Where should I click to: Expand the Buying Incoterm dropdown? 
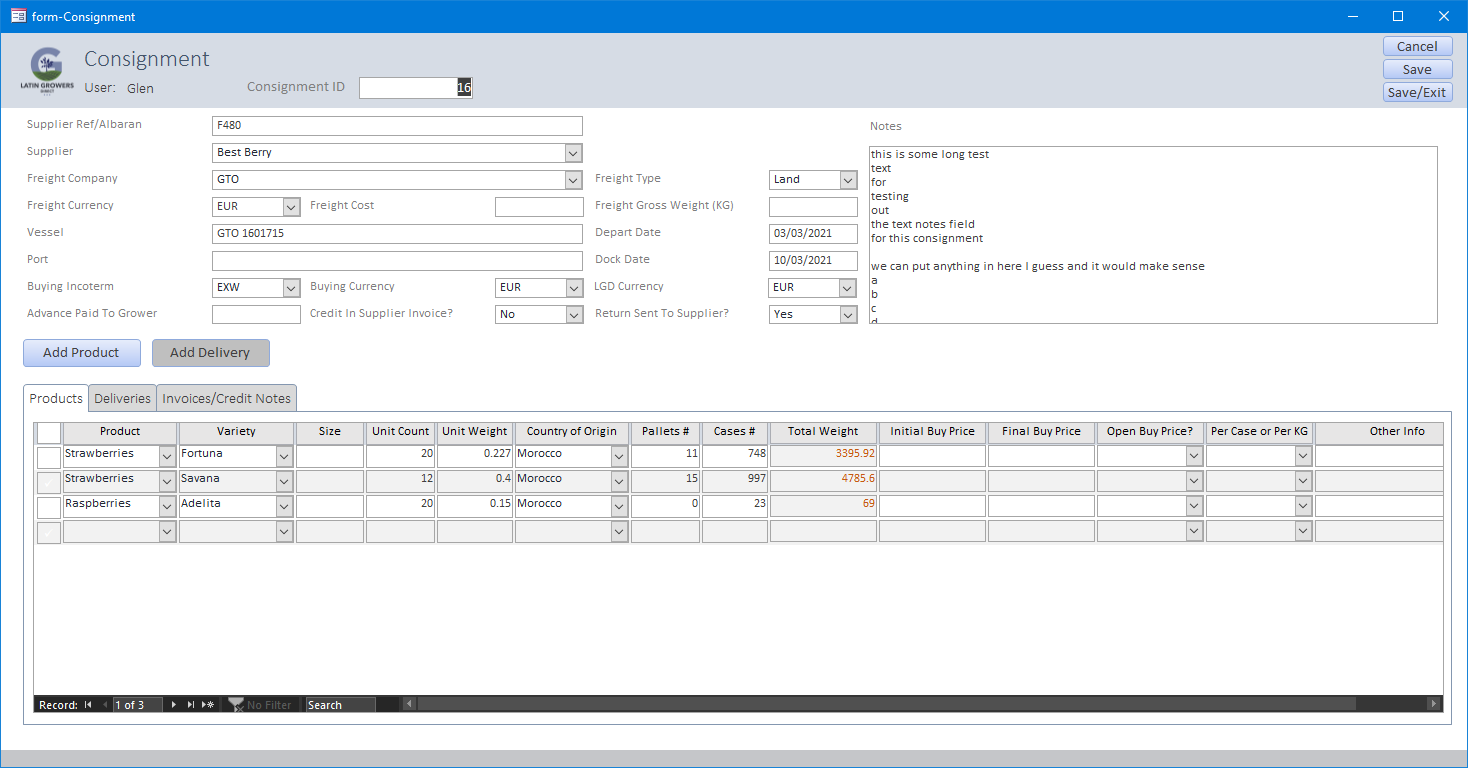click(x=291, y=288)
